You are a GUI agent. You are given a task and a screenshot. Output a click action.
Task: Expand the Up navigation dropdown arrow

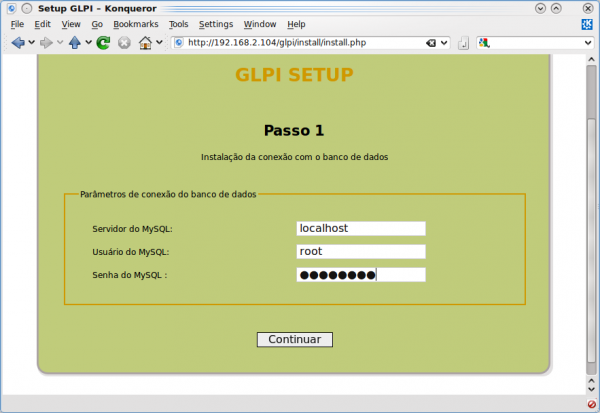click(88, 42)
